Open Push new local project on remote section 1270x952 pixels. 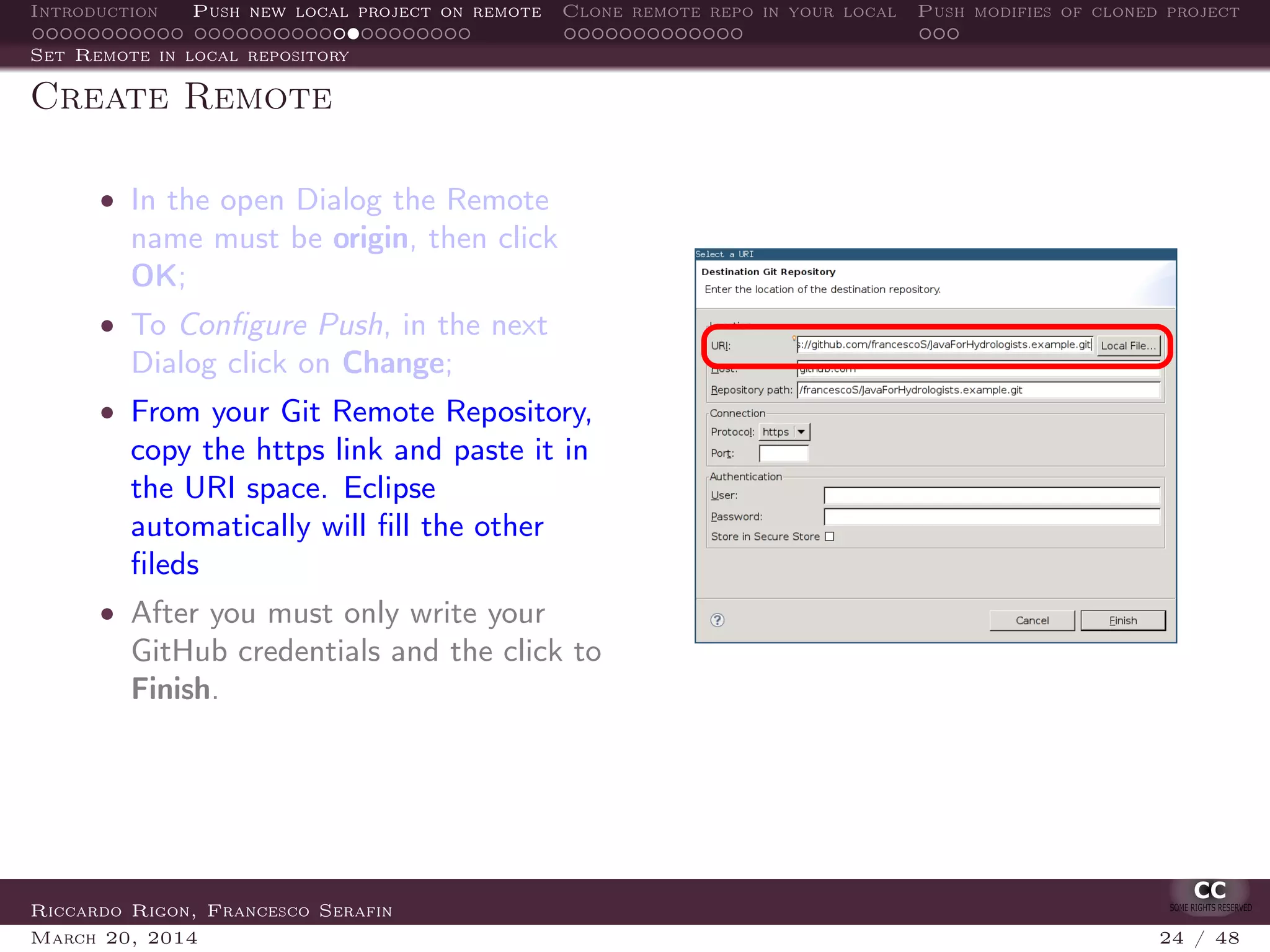(x=367, y=12)
